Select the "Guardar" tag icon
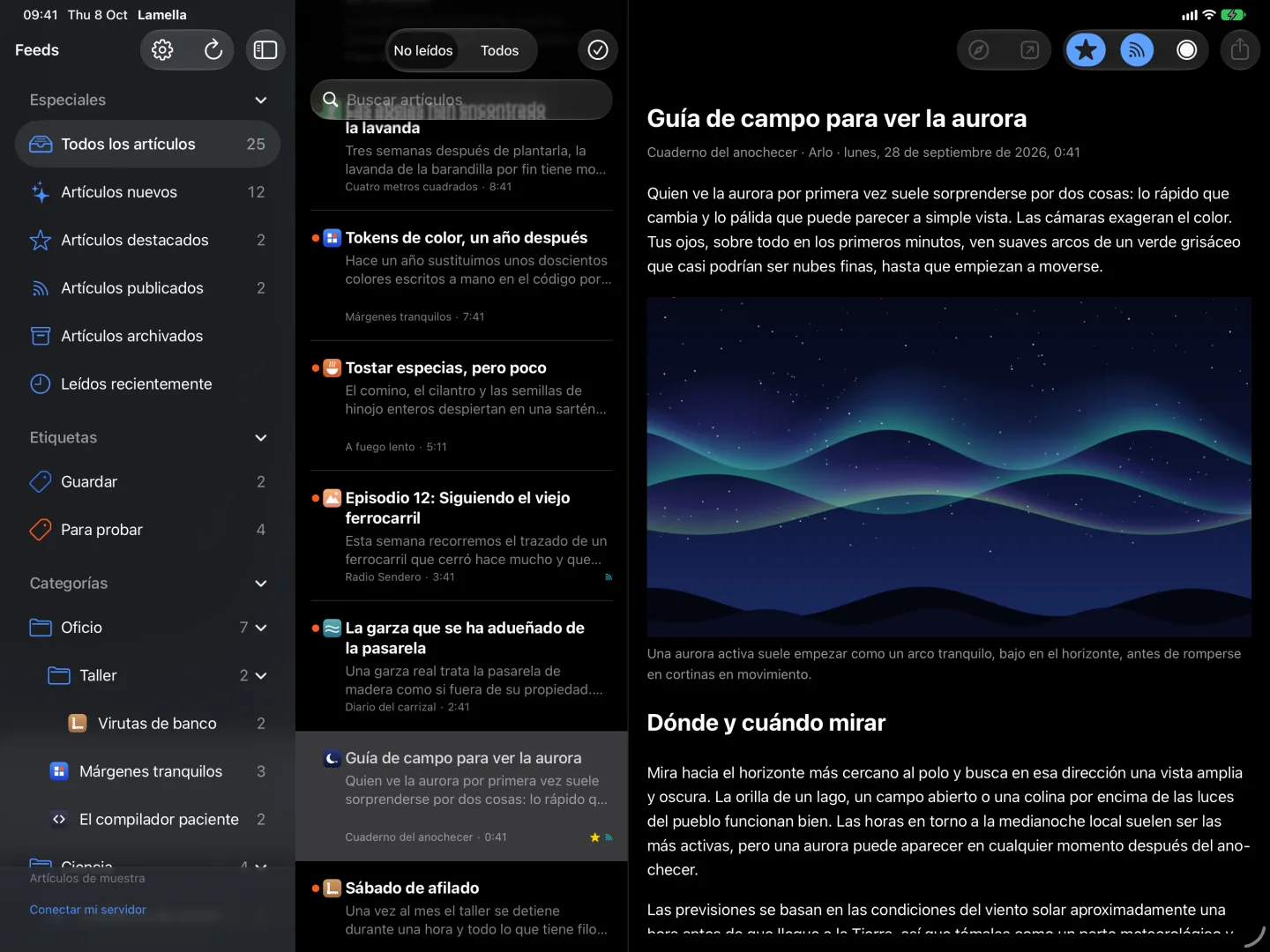The width and height of the screenshot is (1270, 952). [41, 481]
